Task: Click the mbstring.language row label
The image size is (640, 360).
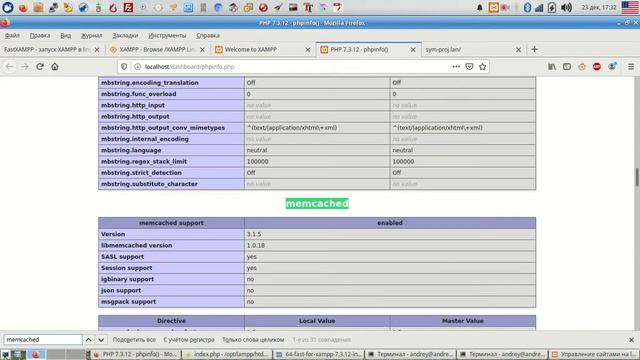Action: [131, 150]
